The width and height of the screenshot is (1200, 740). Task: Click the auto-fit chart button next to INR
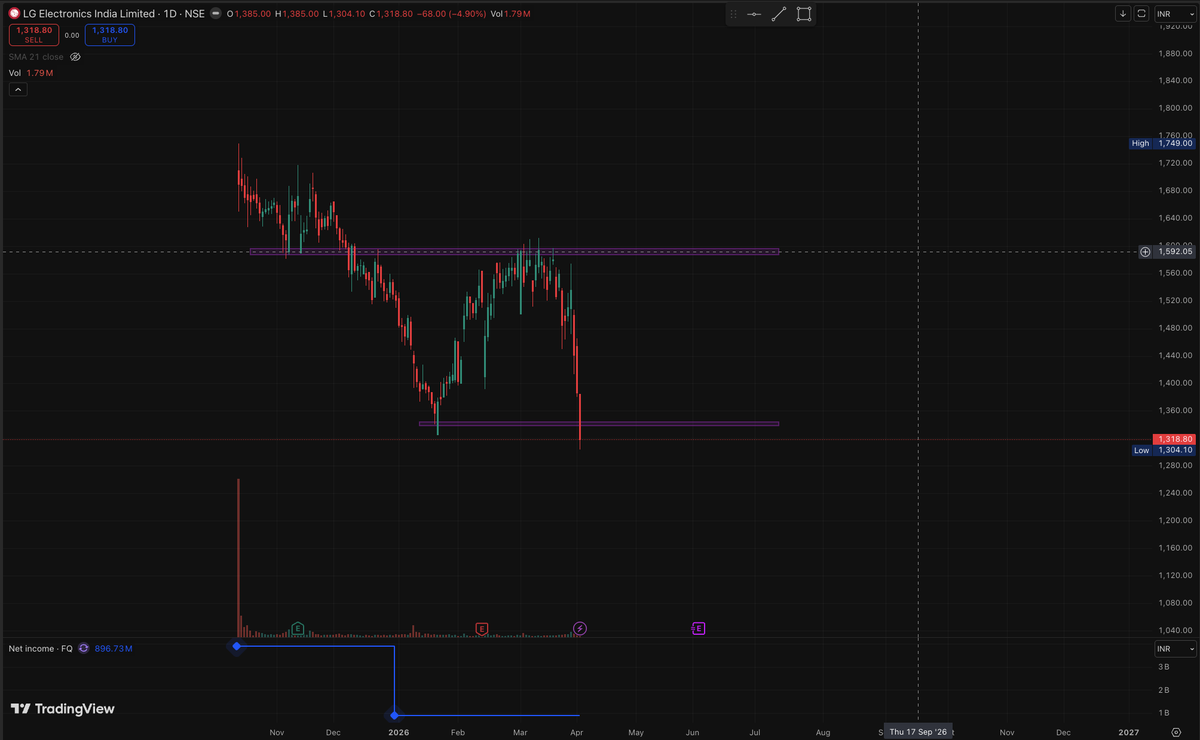1141,14
